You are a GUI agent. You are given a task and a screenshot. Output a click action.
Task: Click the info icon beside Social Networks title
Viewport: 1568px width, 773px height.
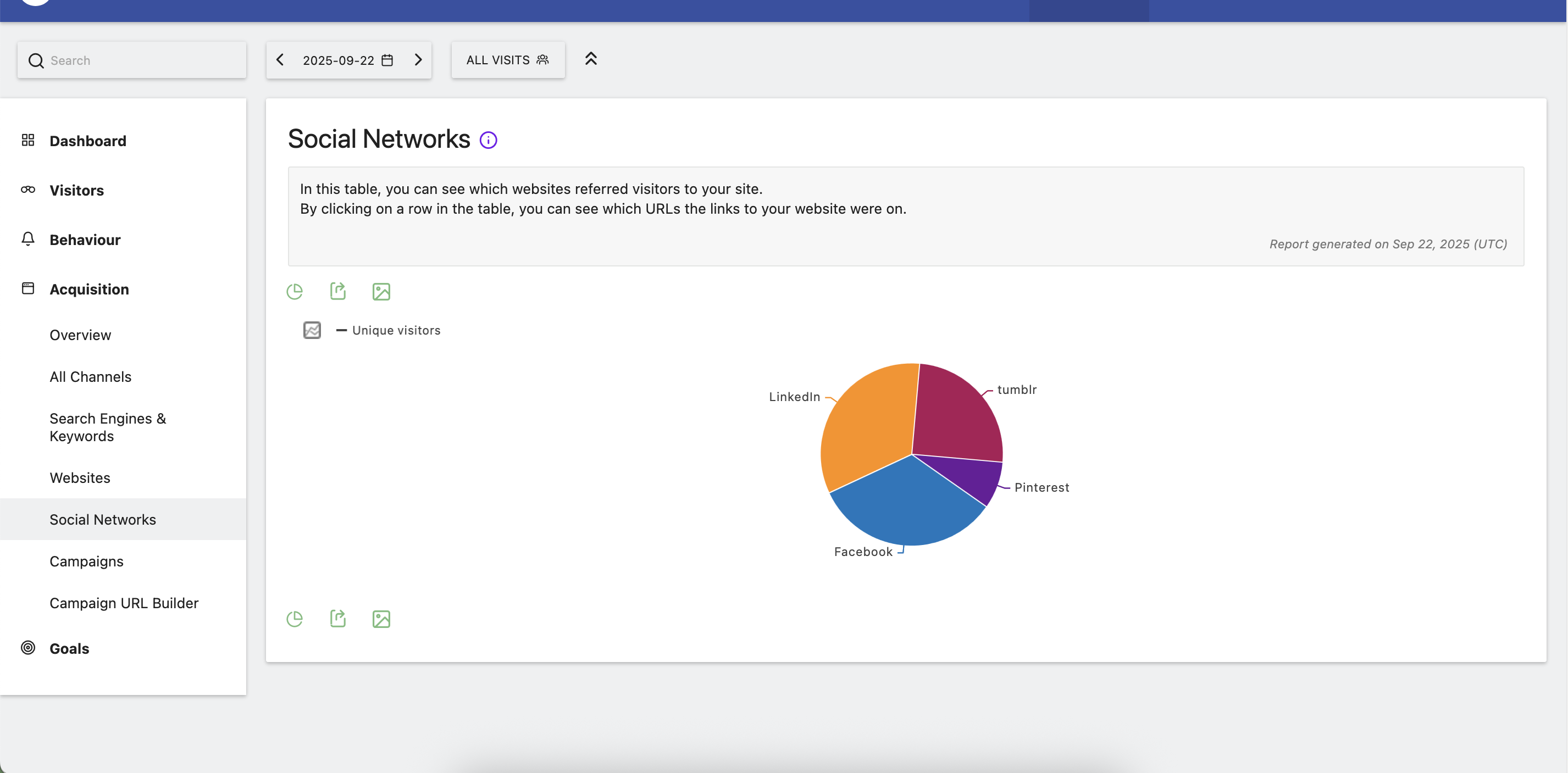coord(488,141)
